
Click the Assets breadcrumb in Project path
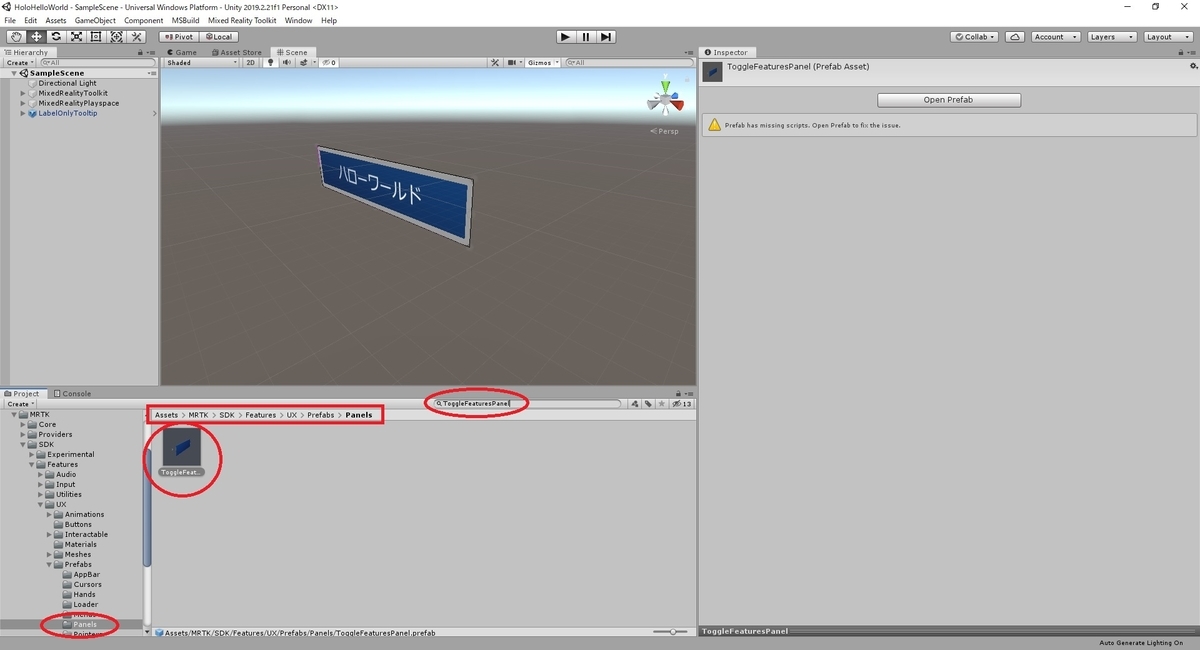click(166, 415)
